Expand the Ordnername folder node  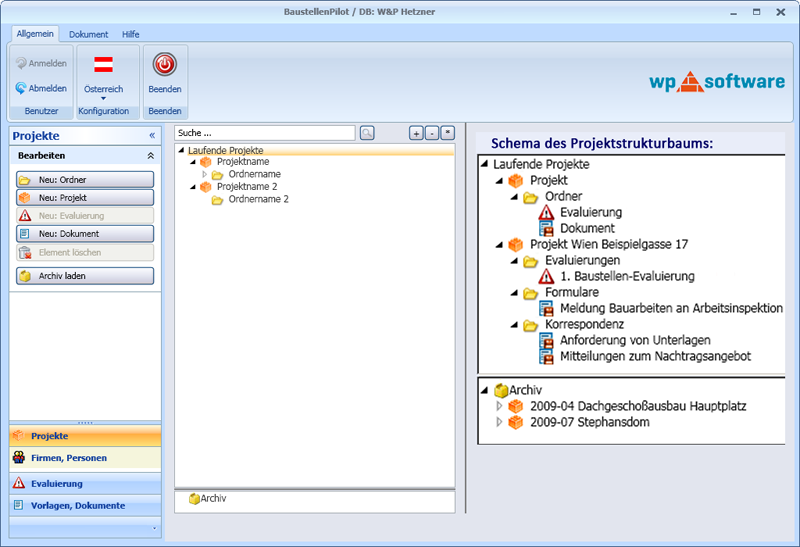point(205,174)
